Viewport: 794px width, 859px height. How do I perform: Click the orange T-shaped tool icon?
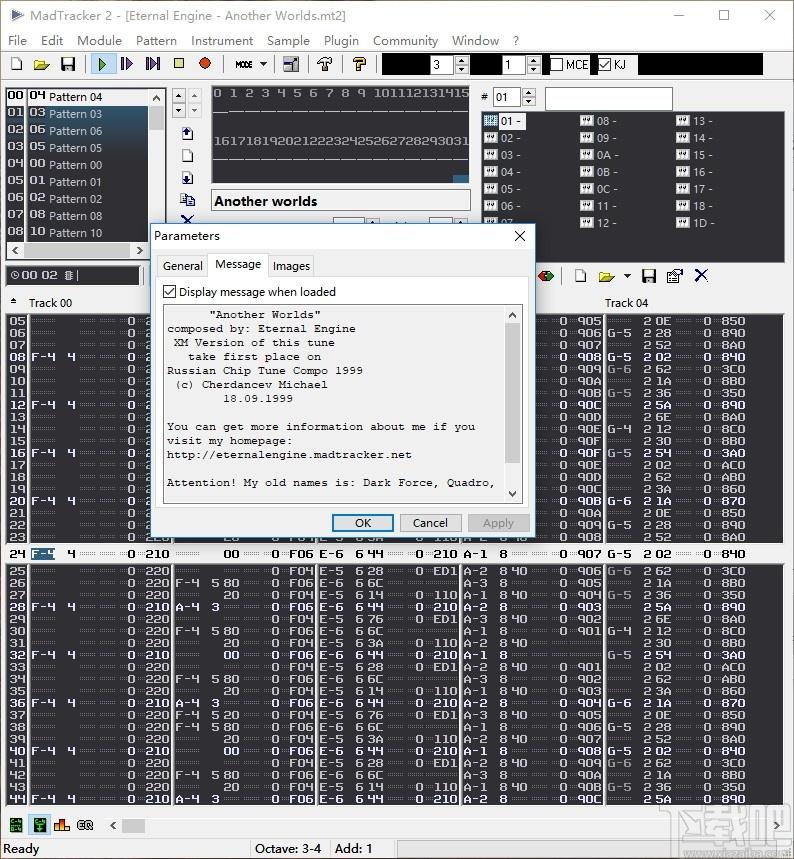pyautogui.click(x=359, y=65)
